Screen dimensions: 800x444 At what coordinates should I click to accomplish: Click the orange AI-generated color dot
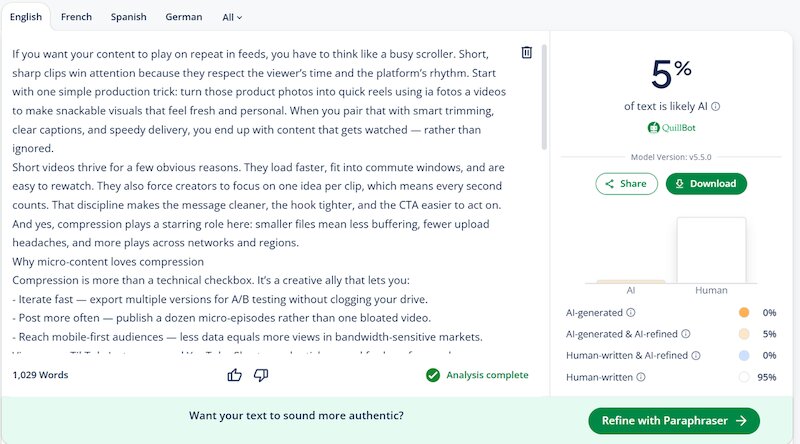[743, 313]
